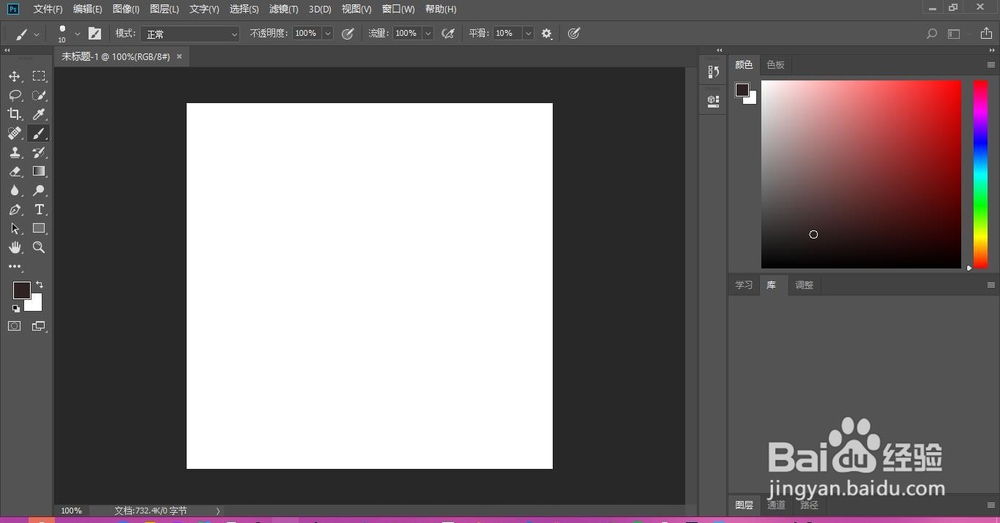Screen dimensions: 1000x523
Task: Swap foreground and background colors
Action: [x=40, y=284]
